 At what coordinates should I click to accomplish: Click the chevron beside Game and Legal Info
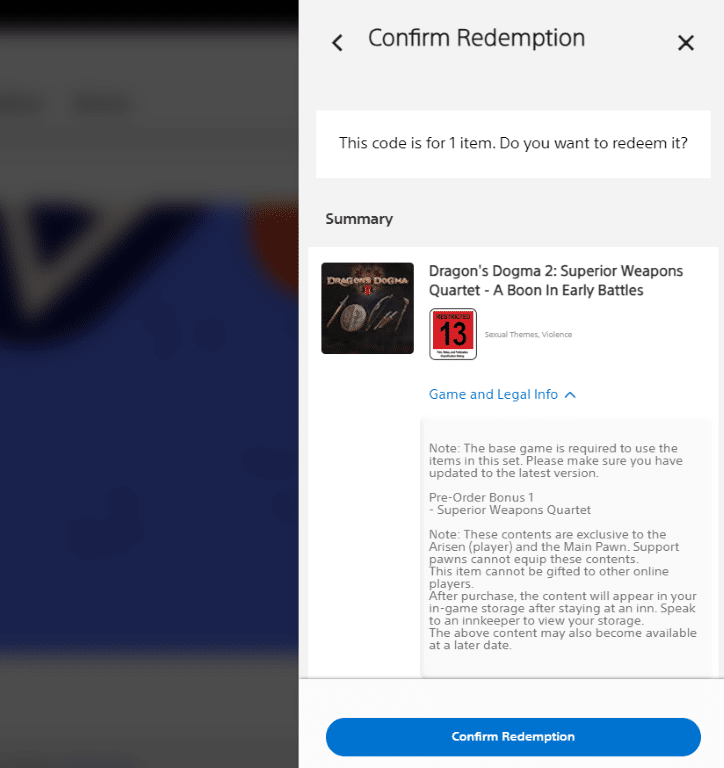pyautogui.click(x=570, y=395)
